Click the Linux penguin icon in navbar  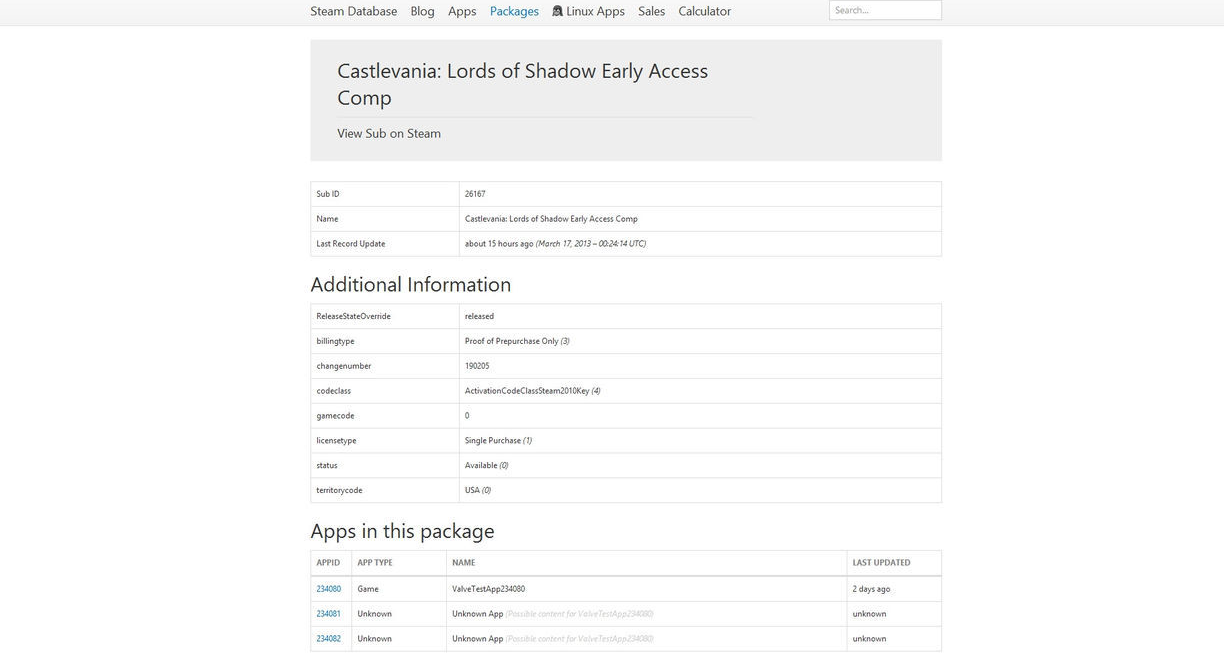click(557, 11)
